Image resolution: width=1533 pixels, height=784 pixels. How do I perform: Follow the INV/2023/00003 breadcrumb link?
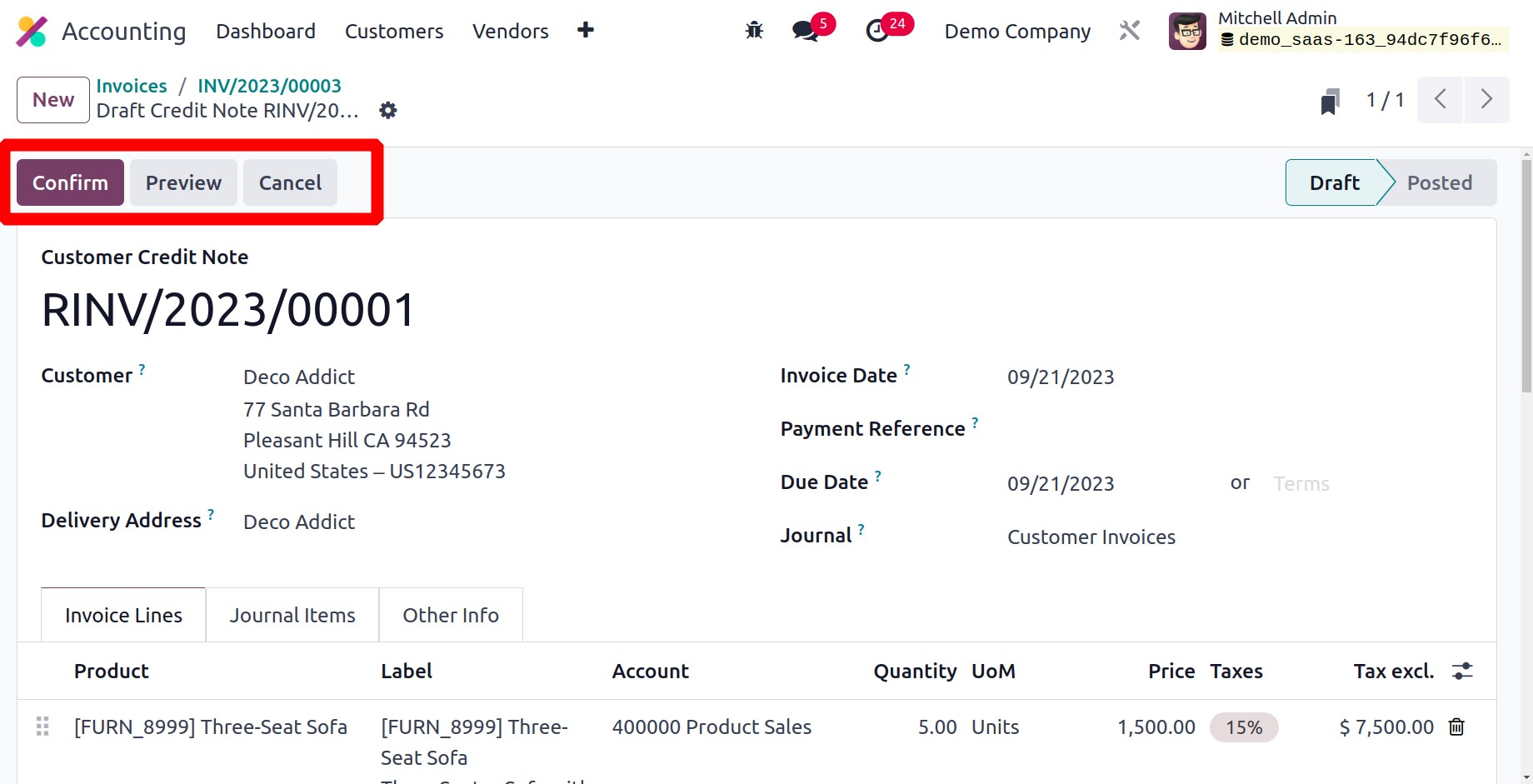(x=269, y=86)
